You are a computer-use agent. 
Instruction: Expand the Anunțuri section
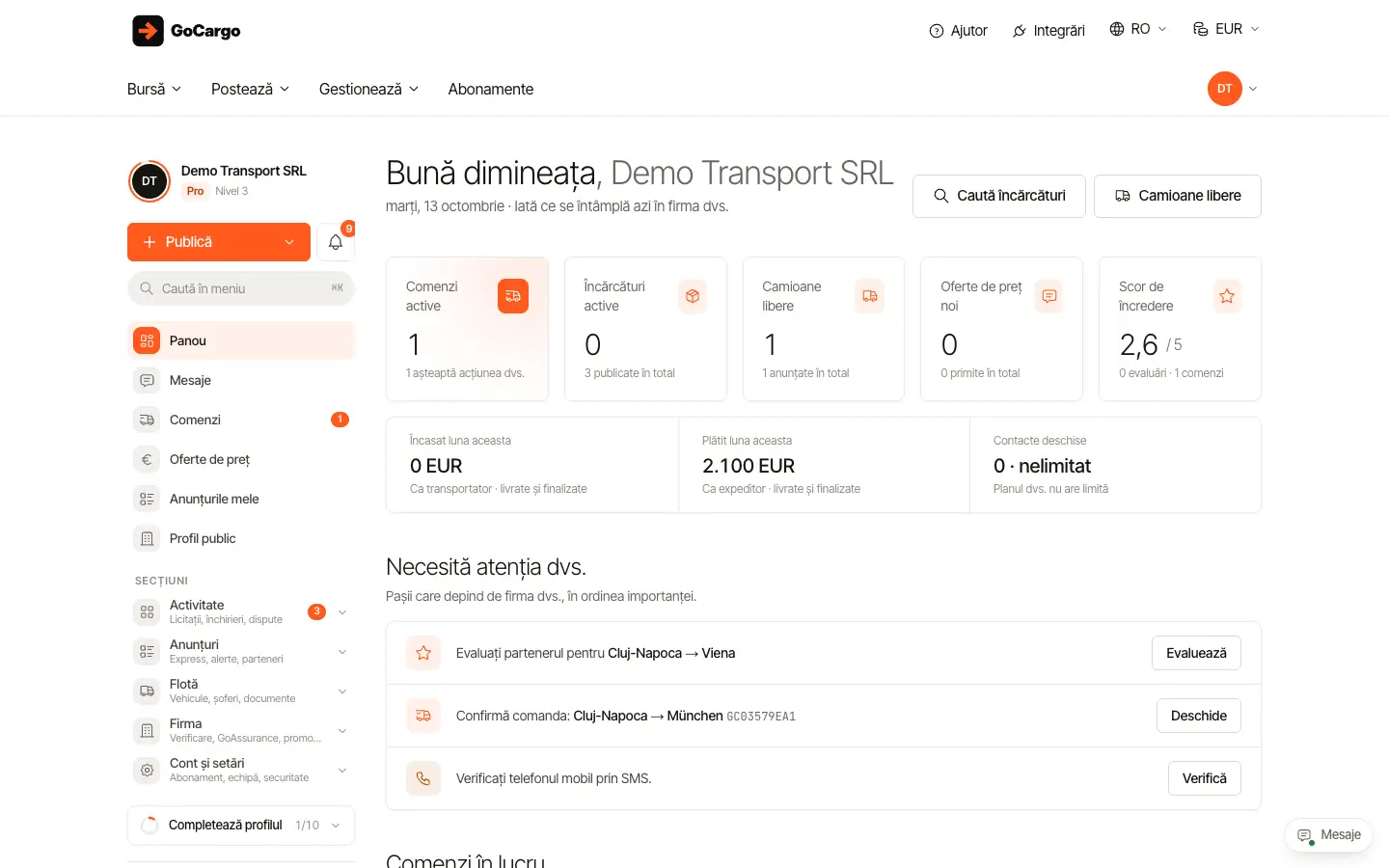click(x=341, y=652)
